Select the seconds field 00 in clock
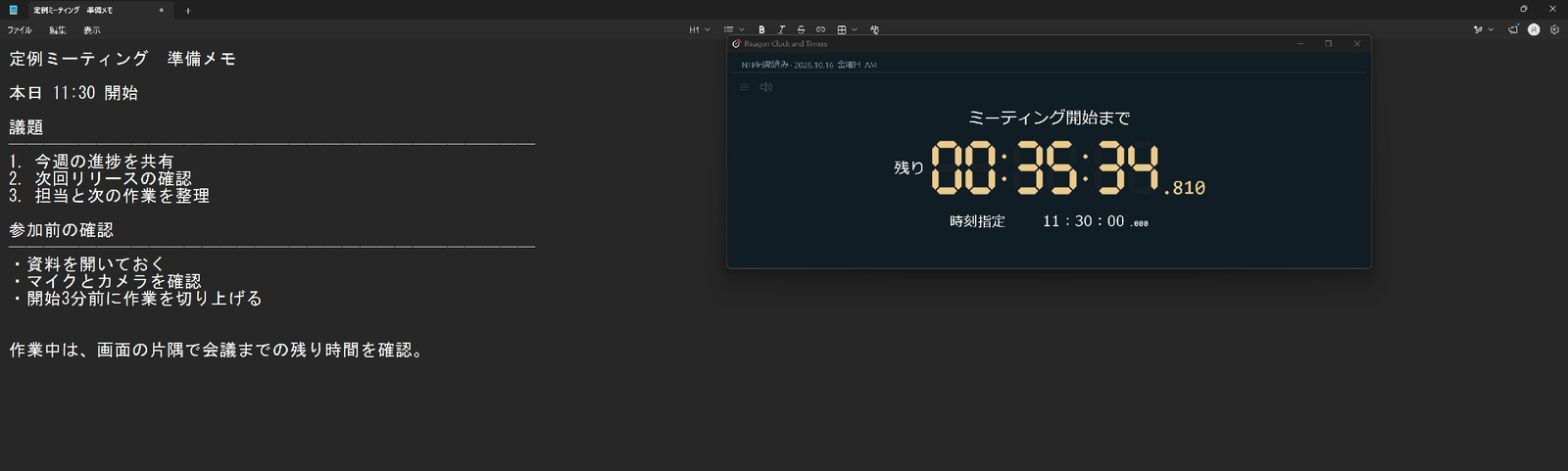The height and width of the screenshot is (471, 1568). (x=1115, y=221)
